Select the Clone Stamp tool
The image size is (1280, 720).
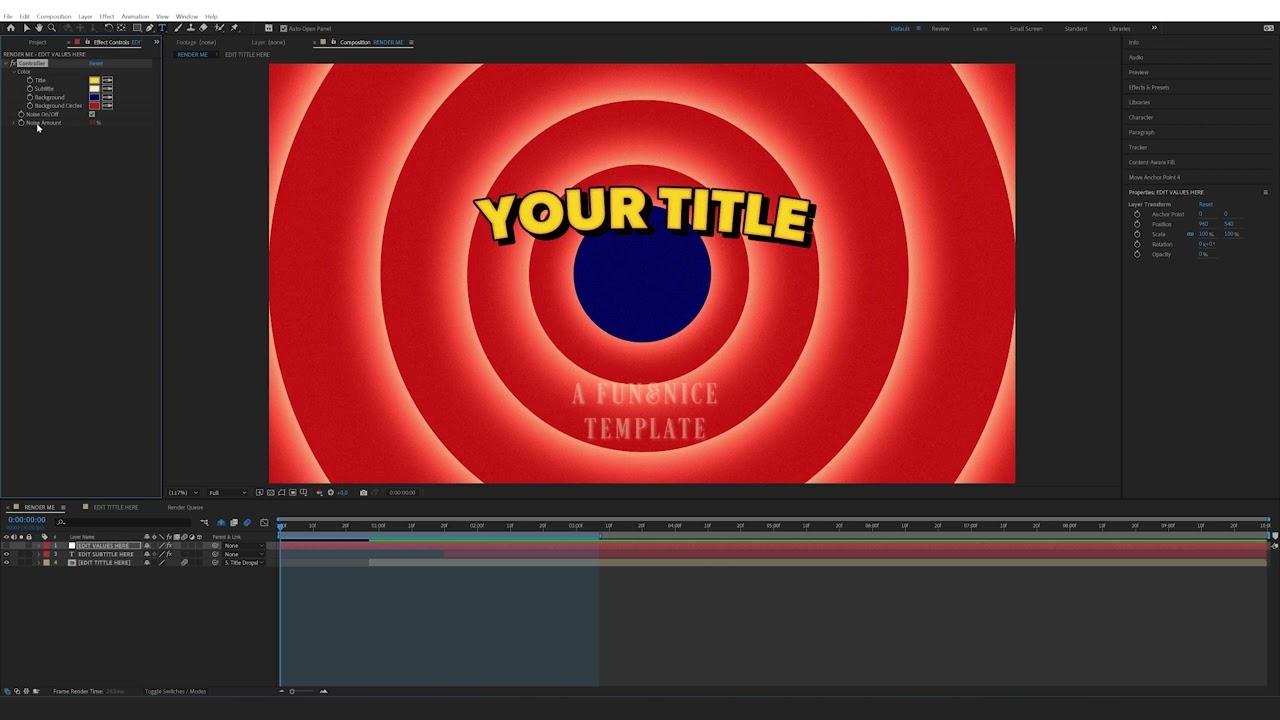[x=192, y=28]
